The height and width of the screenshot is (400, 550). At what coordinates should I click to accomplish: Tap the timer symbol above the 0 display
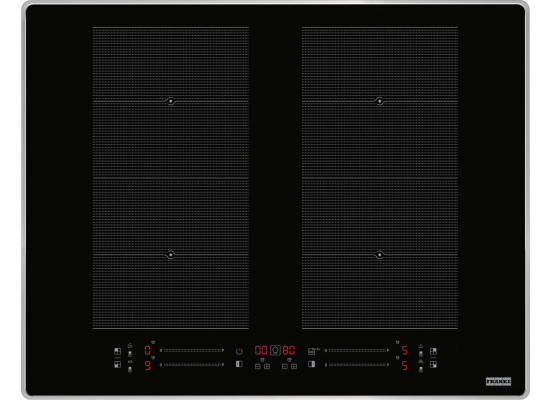coord(153,342)
